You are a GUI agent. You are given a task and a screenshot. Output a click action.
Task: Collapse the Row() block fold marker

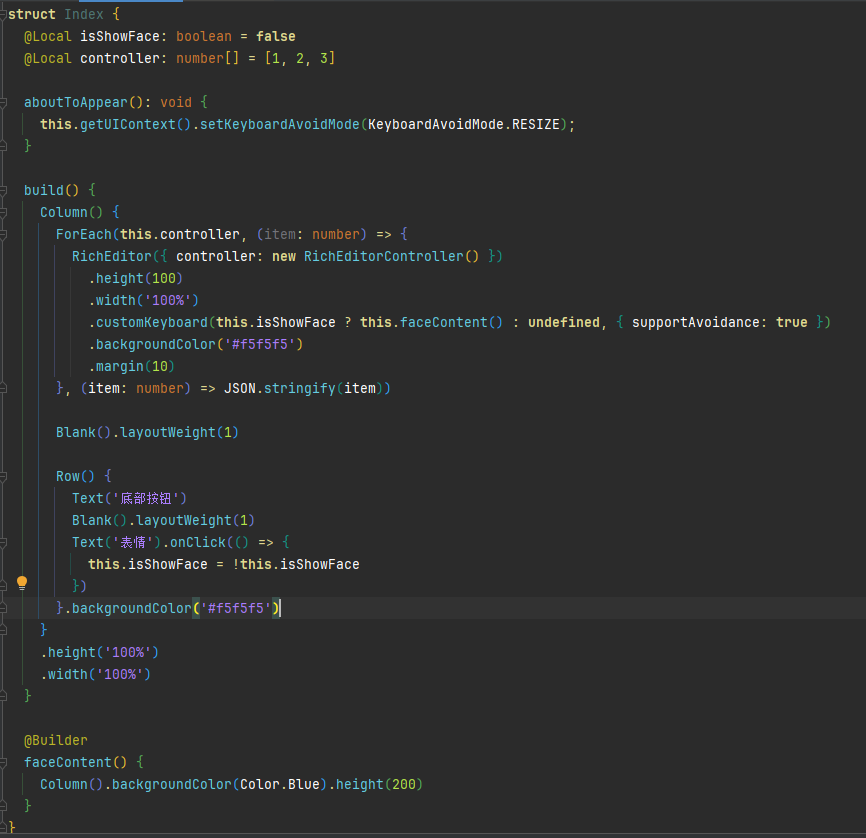(4, 476)
